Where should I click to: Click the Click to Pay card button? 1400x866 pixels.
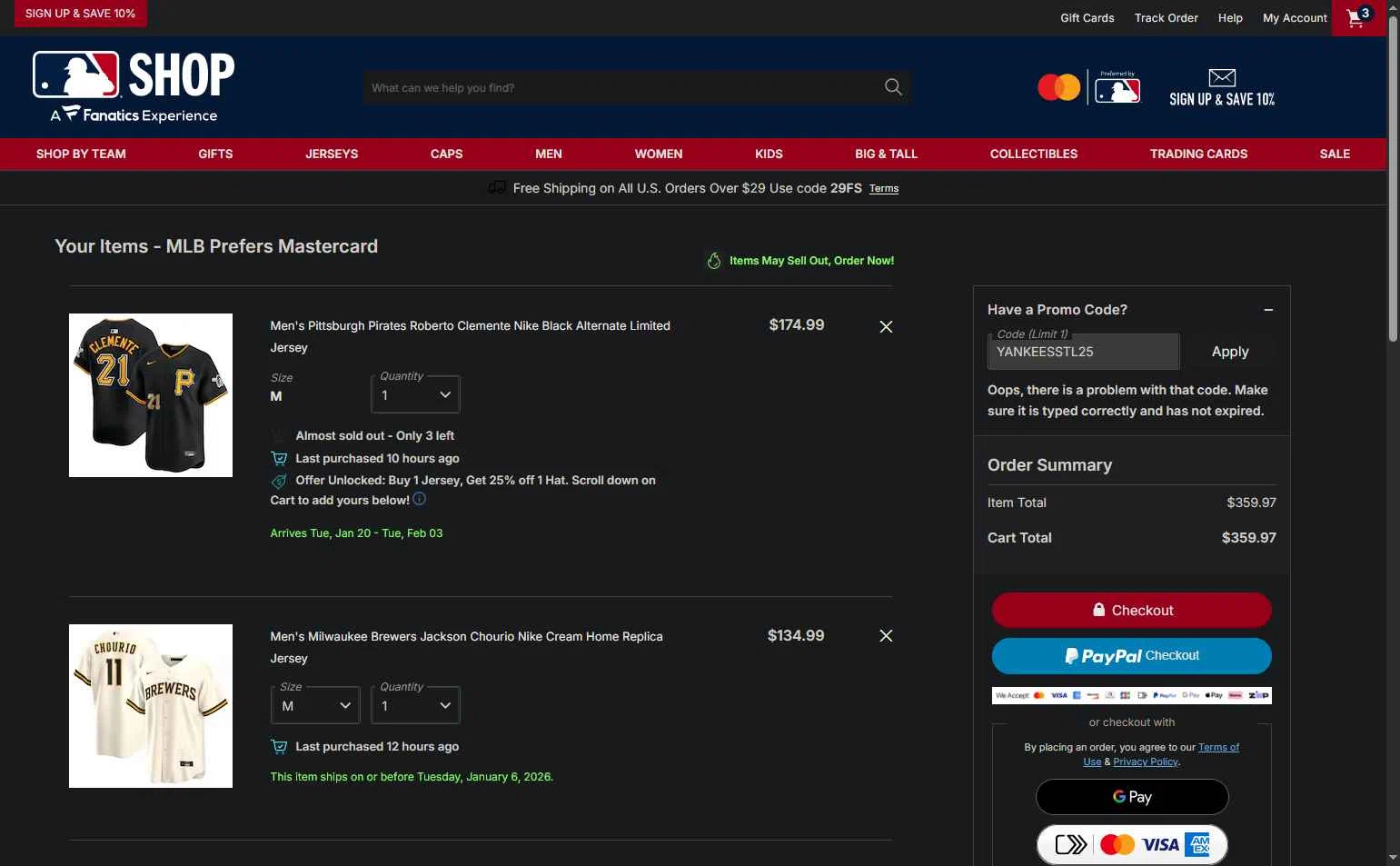[1132, 845]
